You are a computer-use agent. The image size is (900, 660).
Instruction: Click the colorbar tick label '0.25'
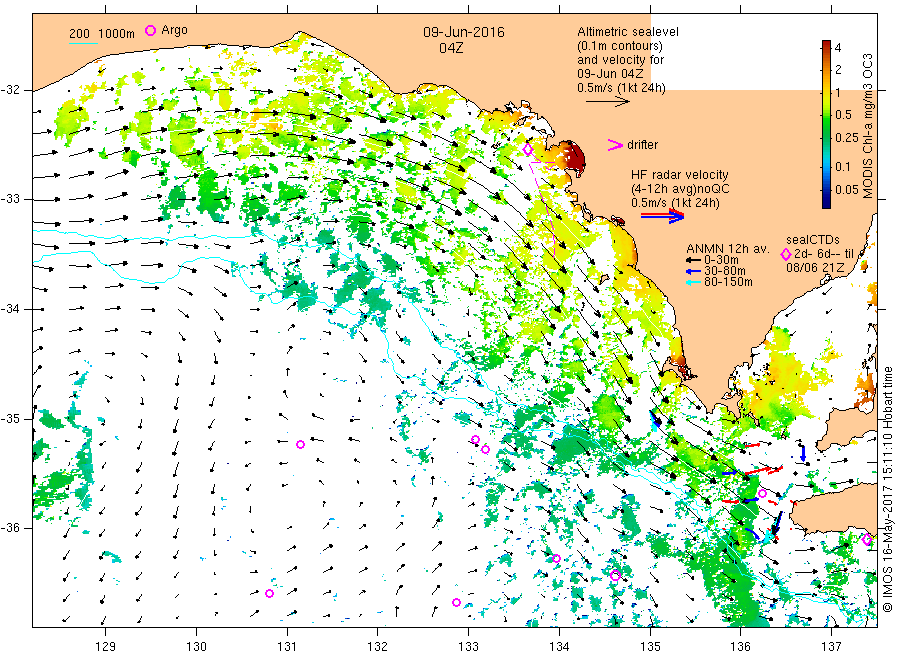(847, 138)
